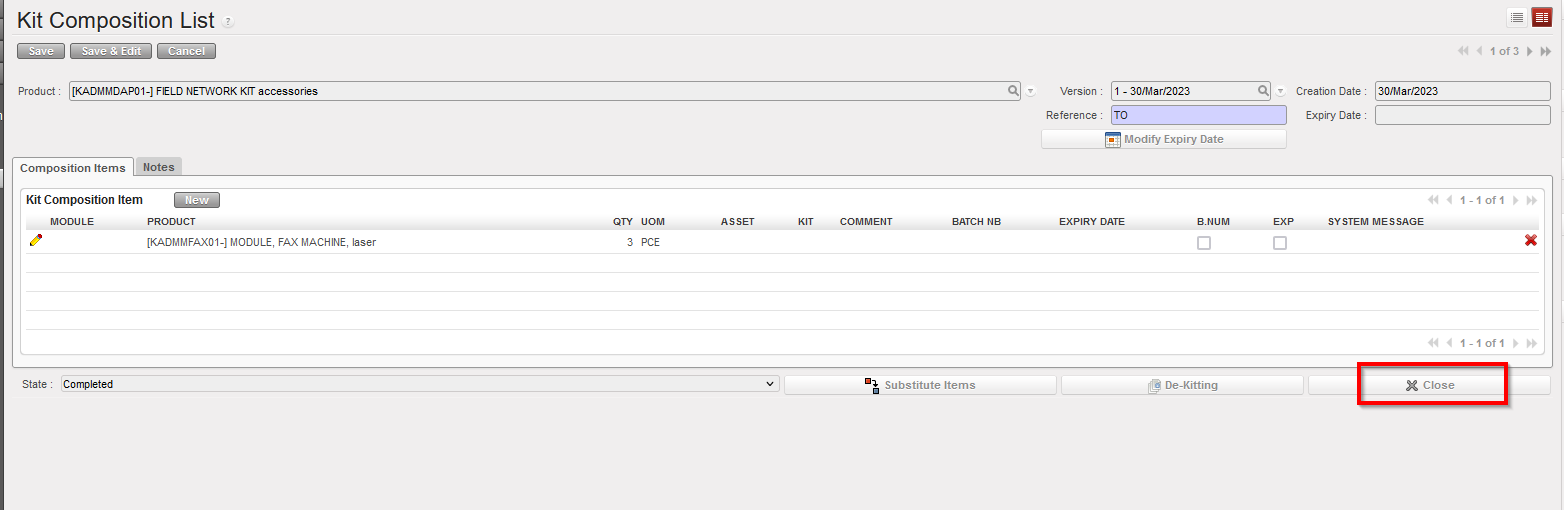Delete FAX MACHINE line red cross

1530,240
